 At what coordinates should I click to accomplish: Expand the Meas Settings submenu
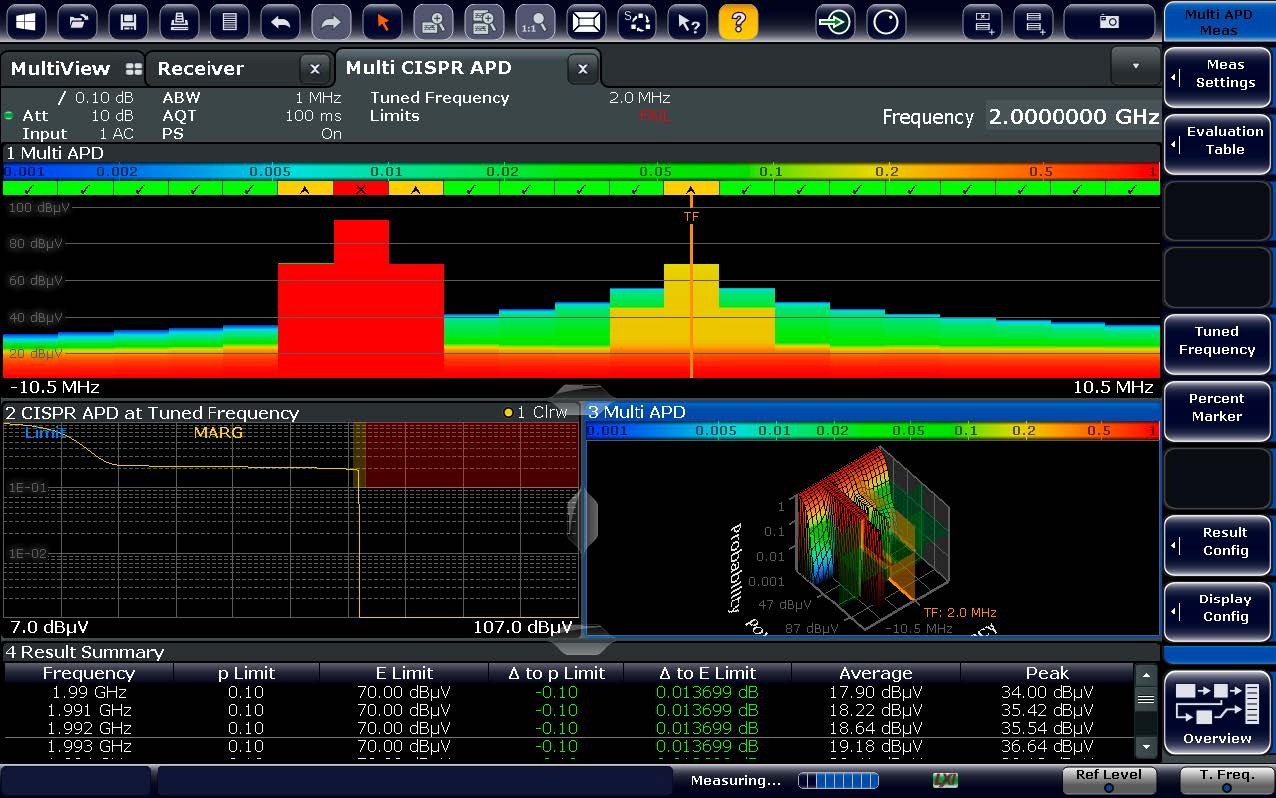1217,74
